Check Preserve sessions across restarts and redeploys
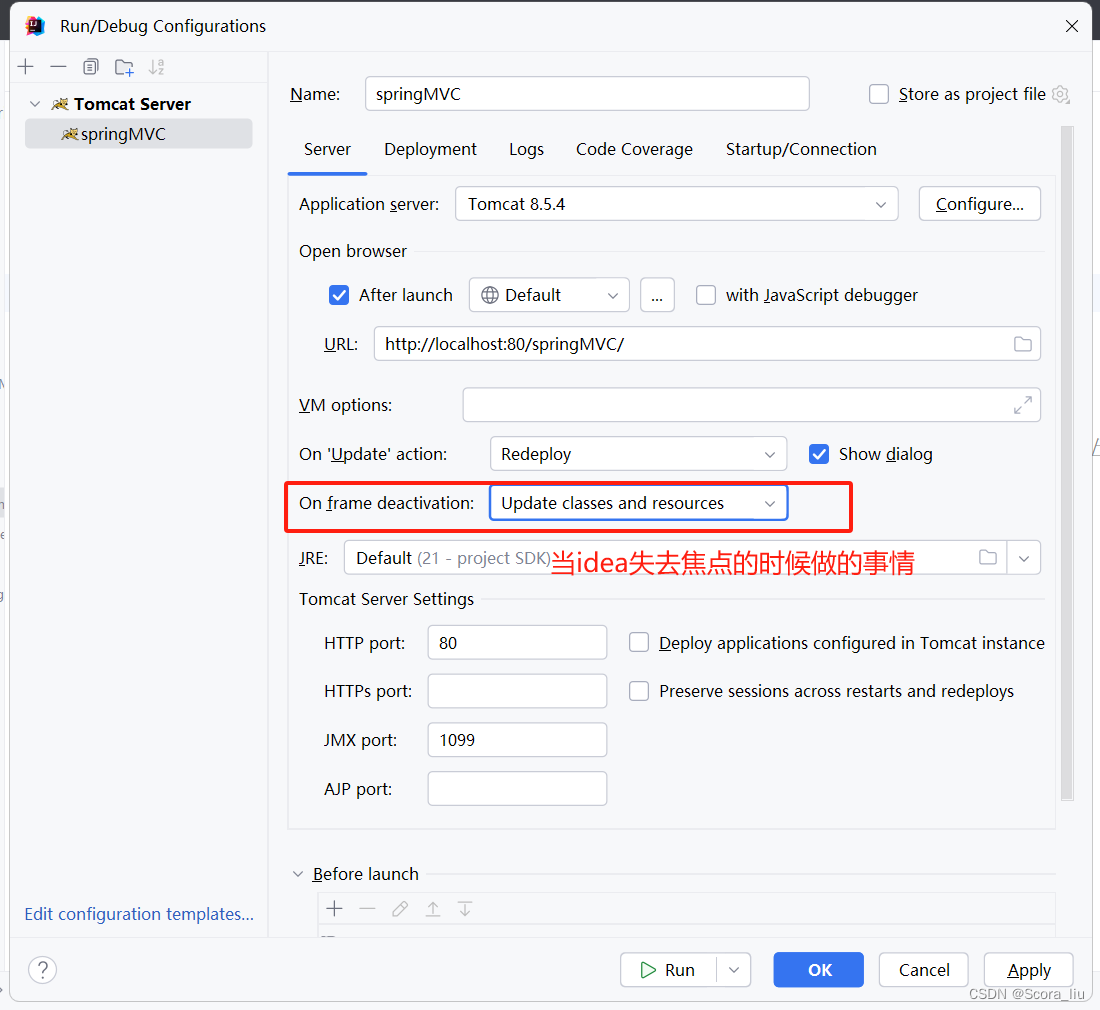1100x1010 pixels. 638,691
